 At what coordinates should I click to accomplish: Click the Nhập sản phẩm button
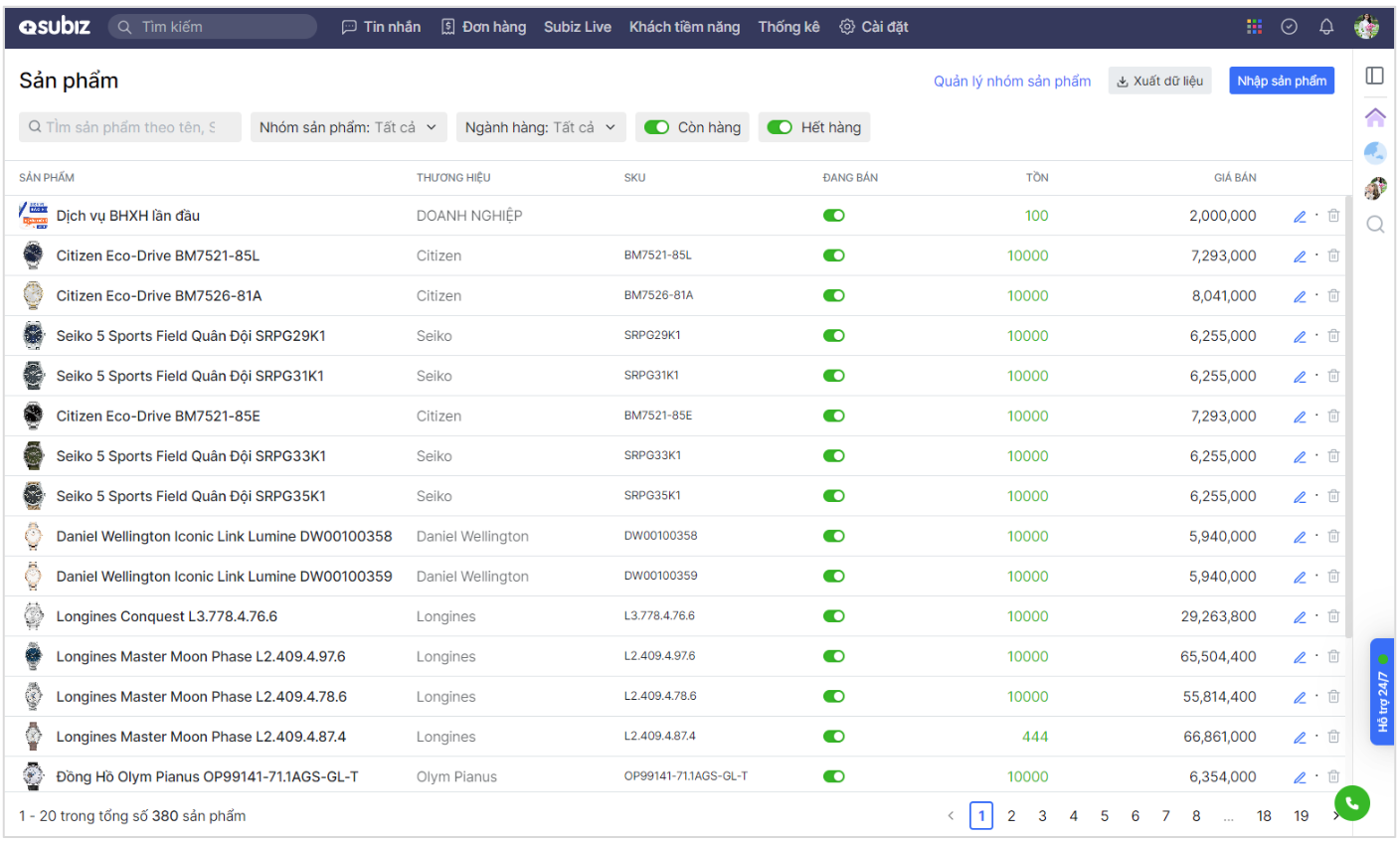[1281, 81]
